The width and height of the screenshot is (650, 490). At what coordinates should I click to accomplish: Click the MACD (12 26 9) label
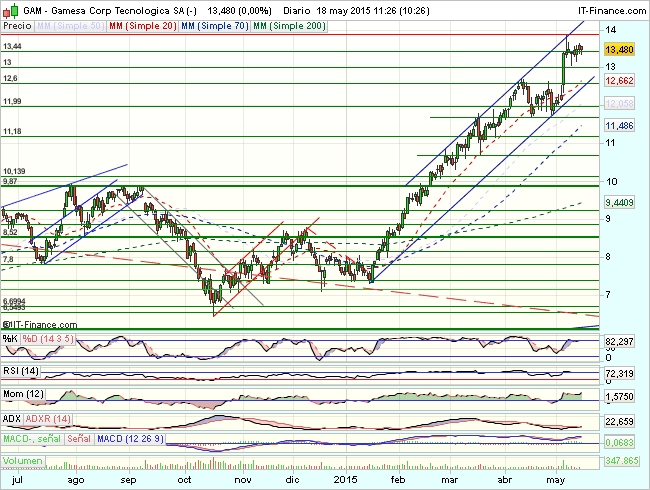130,439
